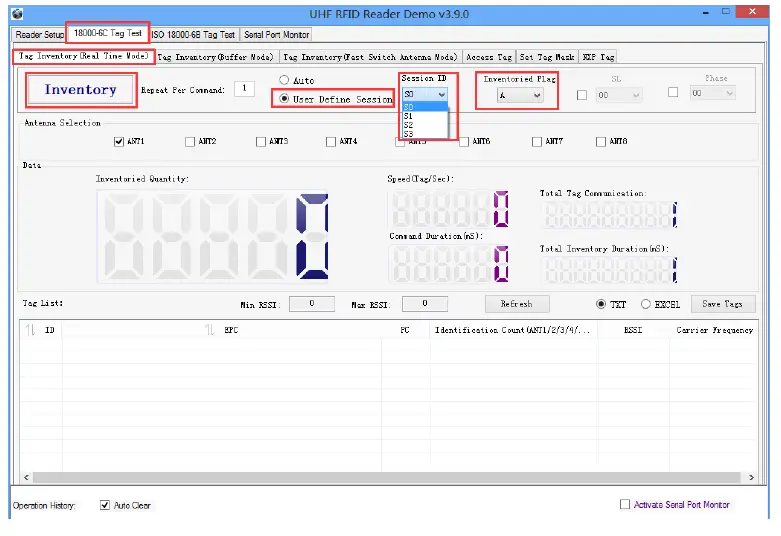
Task: Select Tag Inventory (Buffer Mode) tab
Action: [x=216, y=57]
